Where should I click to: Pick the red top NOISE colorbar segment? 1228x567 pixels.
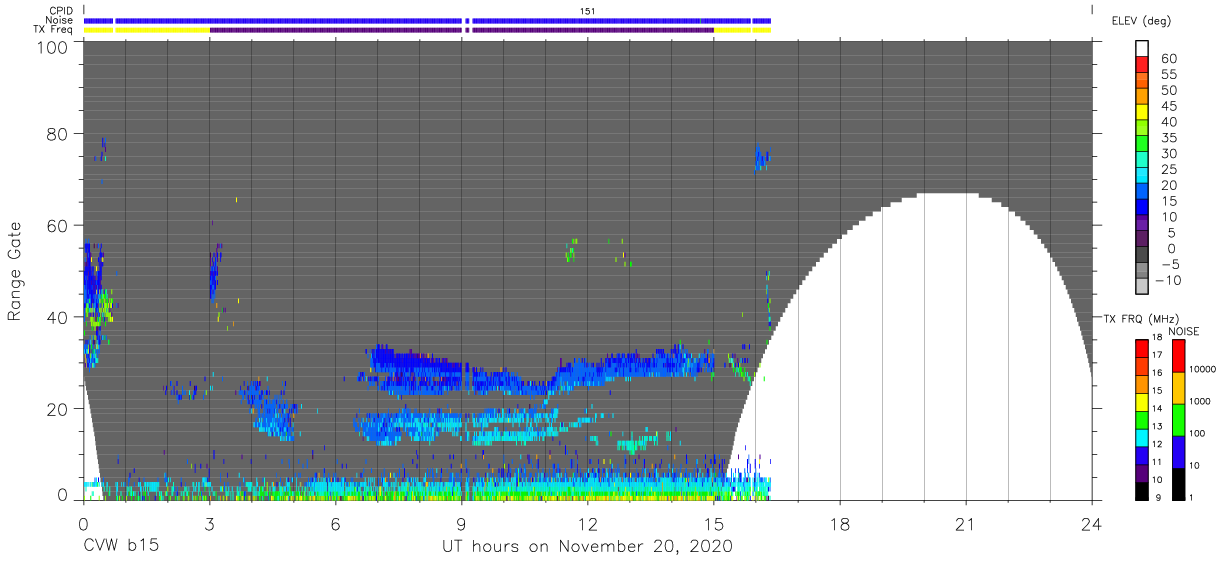pyautogui.click(x=1177, y=356)
